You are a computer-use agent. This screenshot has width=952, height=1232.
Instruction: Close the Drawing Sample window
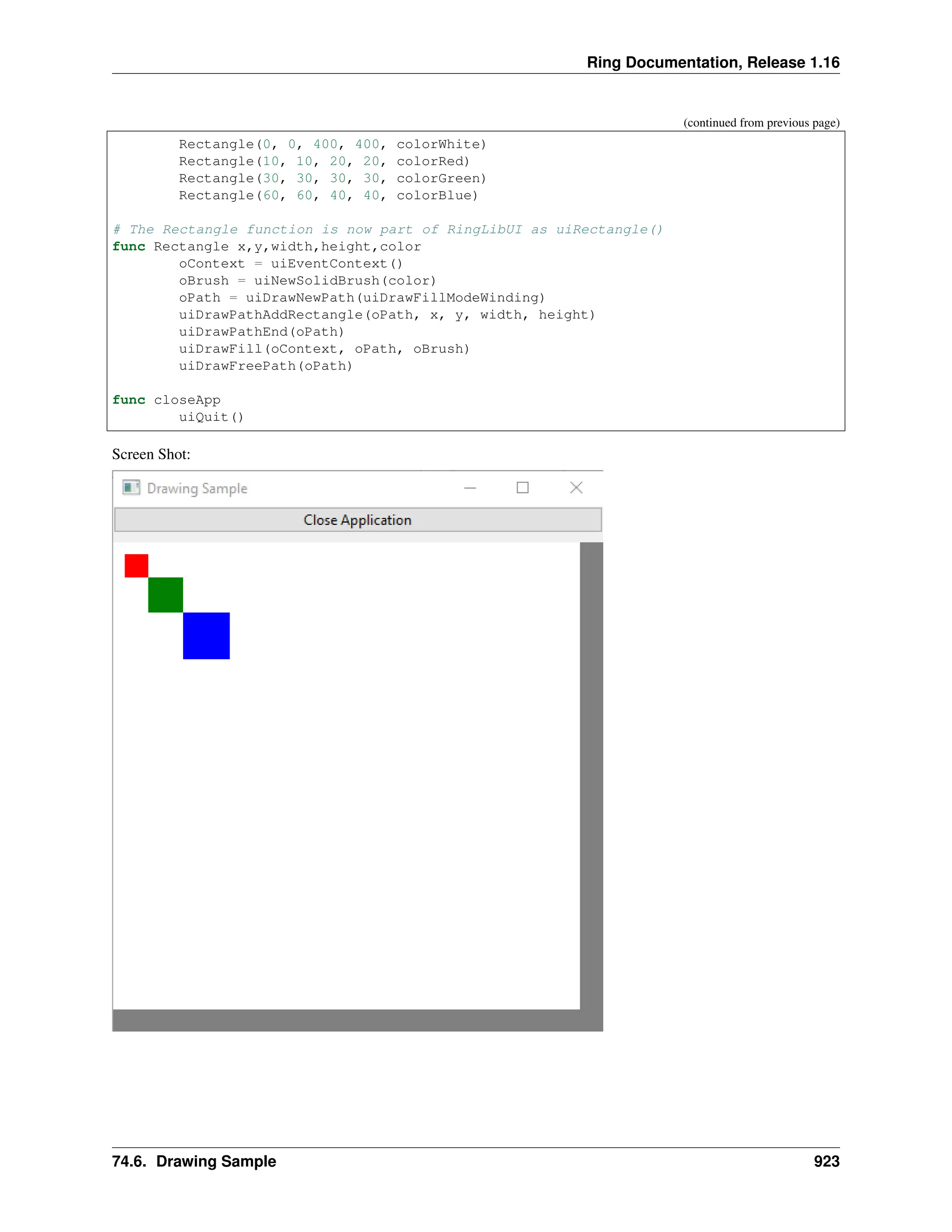[x=576, y=487]
